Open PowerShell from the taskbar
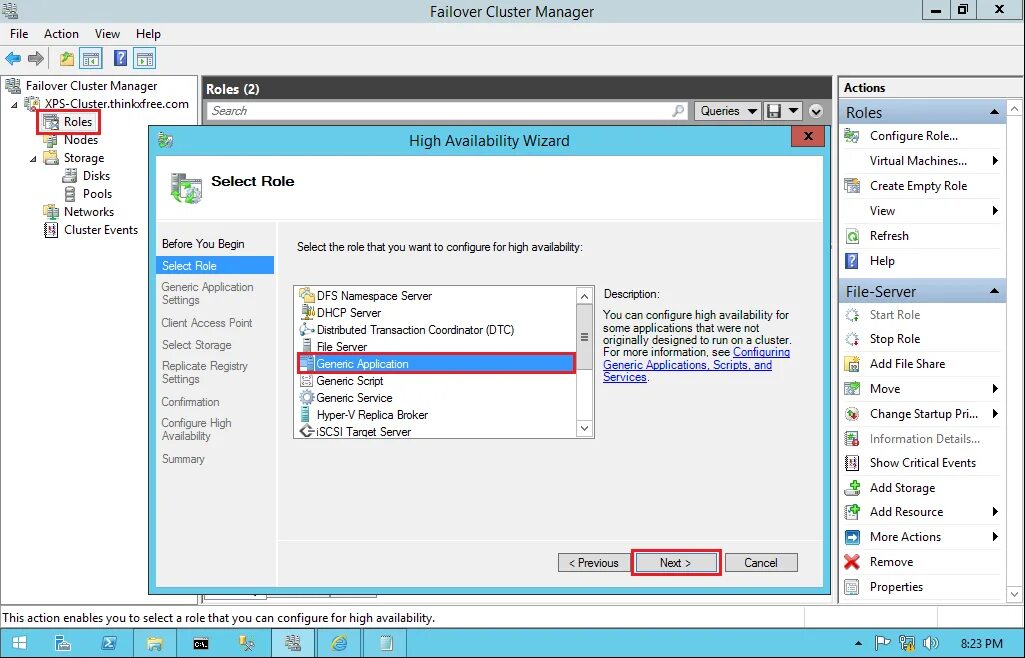This screenshot has width=1025, height=658. (x=109, y=644)
